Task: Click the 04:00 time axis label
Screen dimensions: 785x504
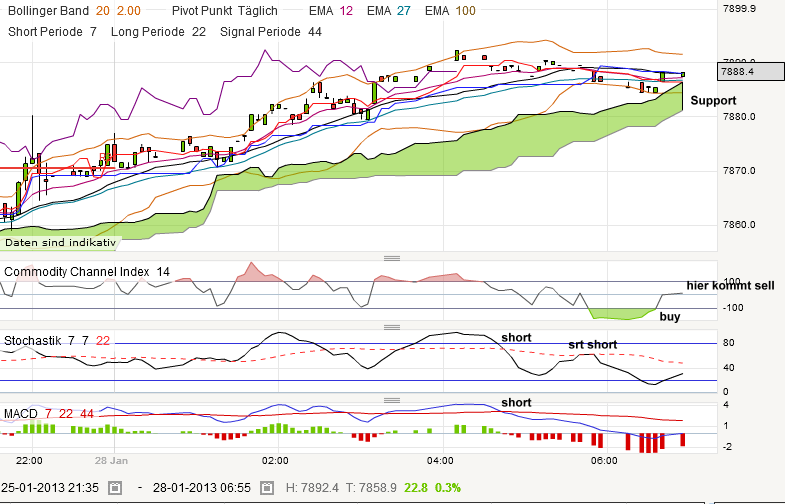Action: click(440, 460)
